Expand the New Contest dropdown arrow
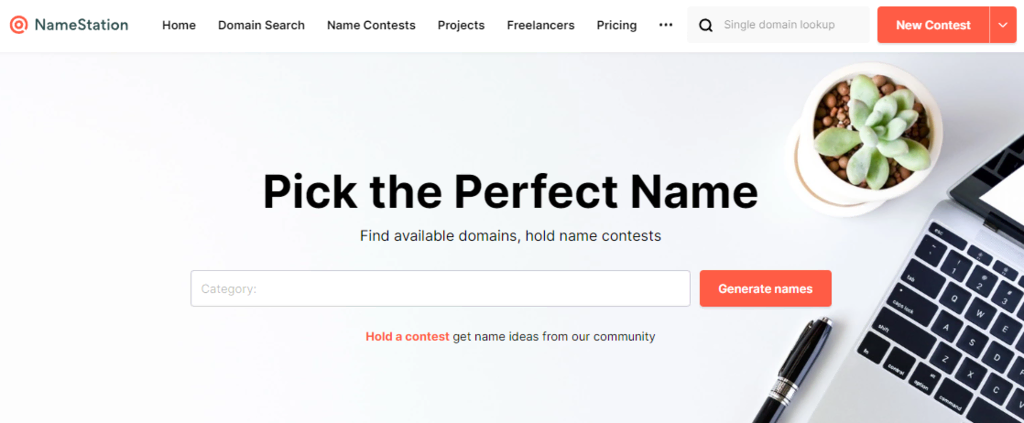This screenshot has height=423, width=1024. 1003,25
